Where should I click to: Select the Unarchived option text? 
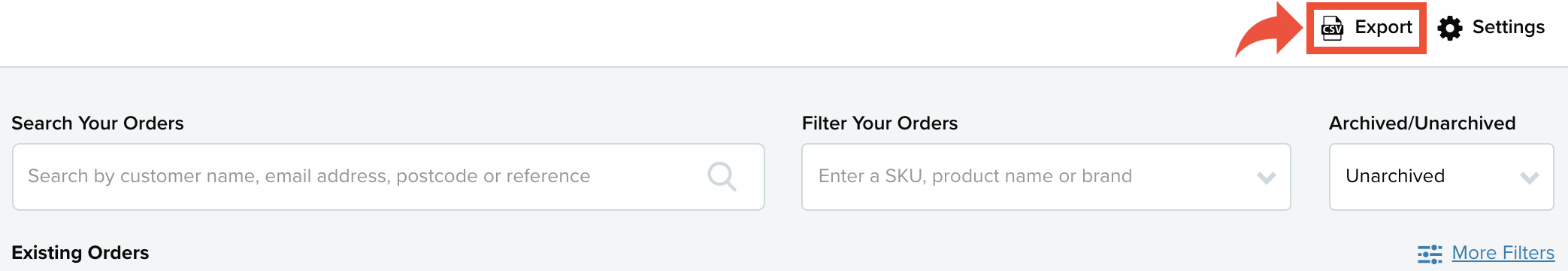click(x=1395, y=176)
